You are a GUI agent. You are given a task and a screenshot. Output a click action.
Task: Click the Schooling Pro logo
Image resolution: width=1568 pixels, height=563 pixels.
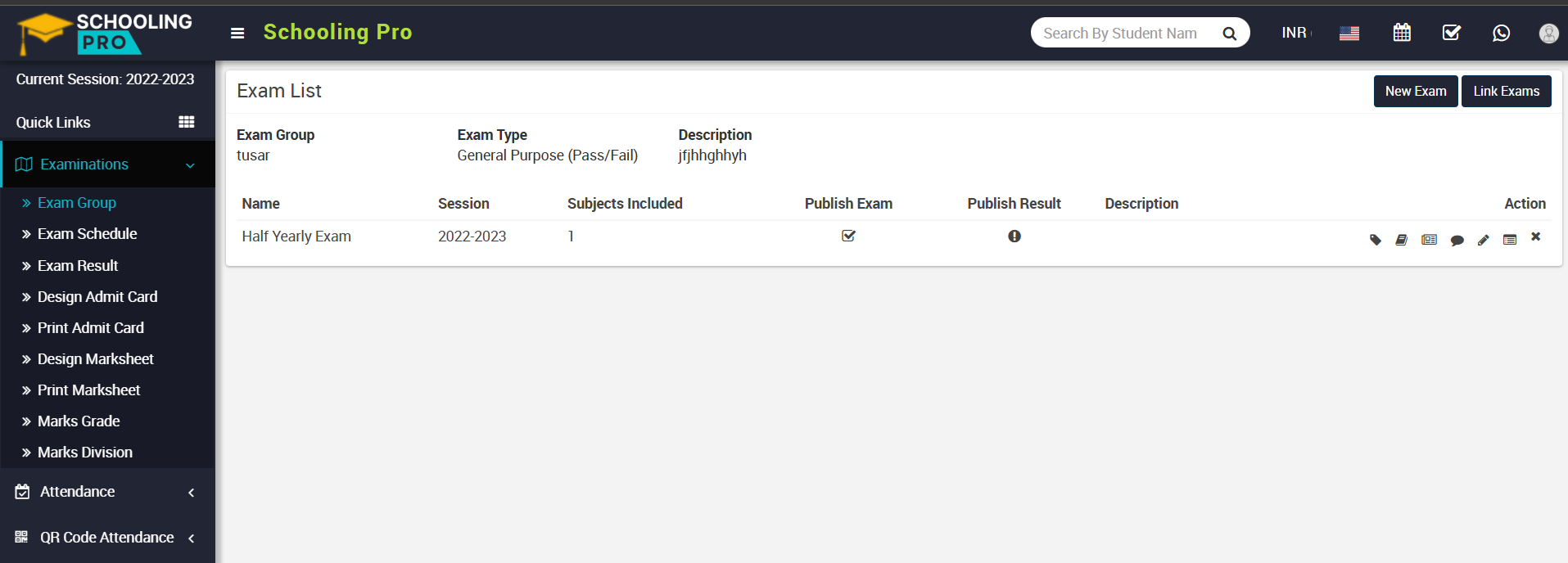click(x=105, y=34)
